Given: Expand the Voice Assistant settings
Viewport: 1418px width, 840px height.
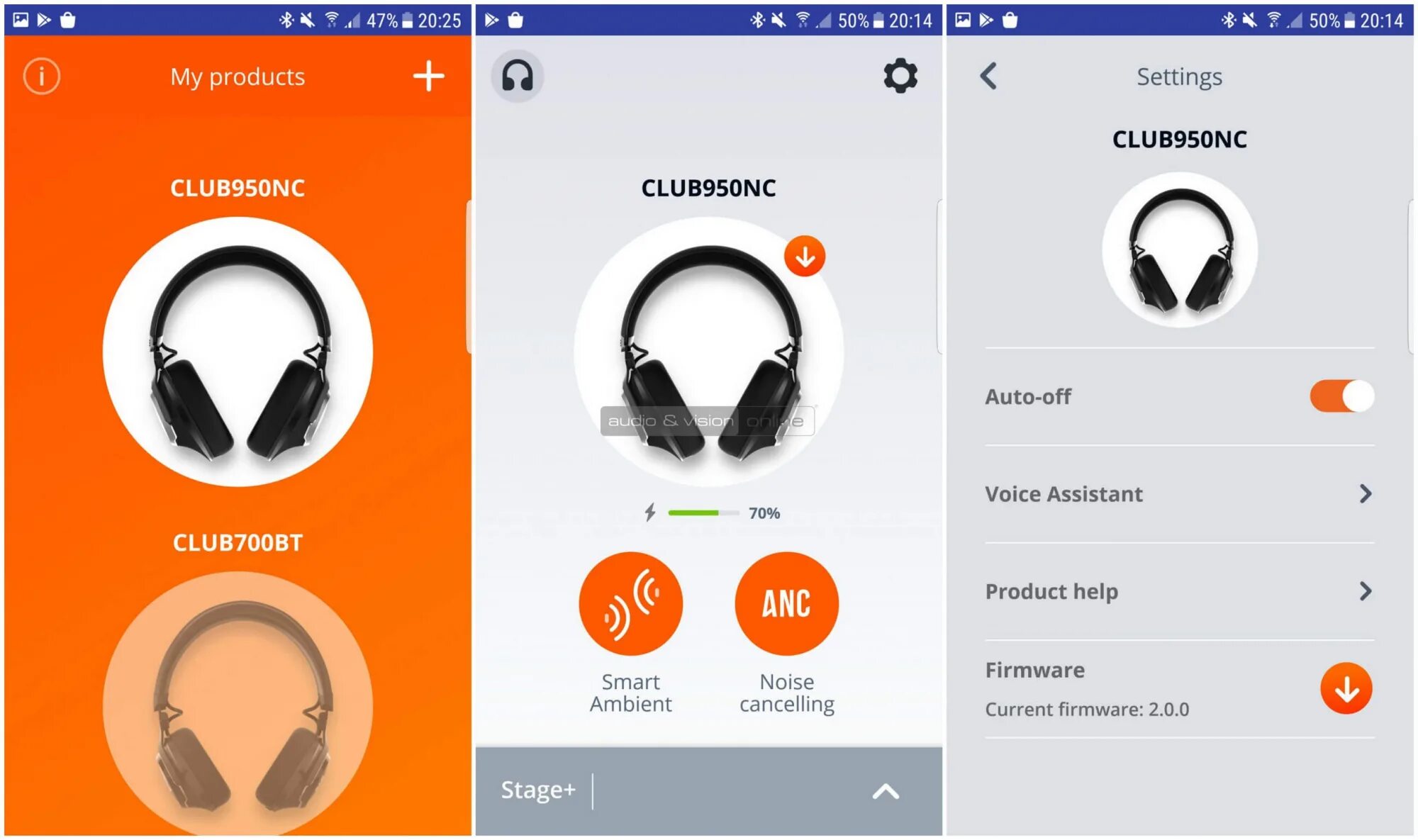Looking at the screenshot, I should (x=1180, y=491).
